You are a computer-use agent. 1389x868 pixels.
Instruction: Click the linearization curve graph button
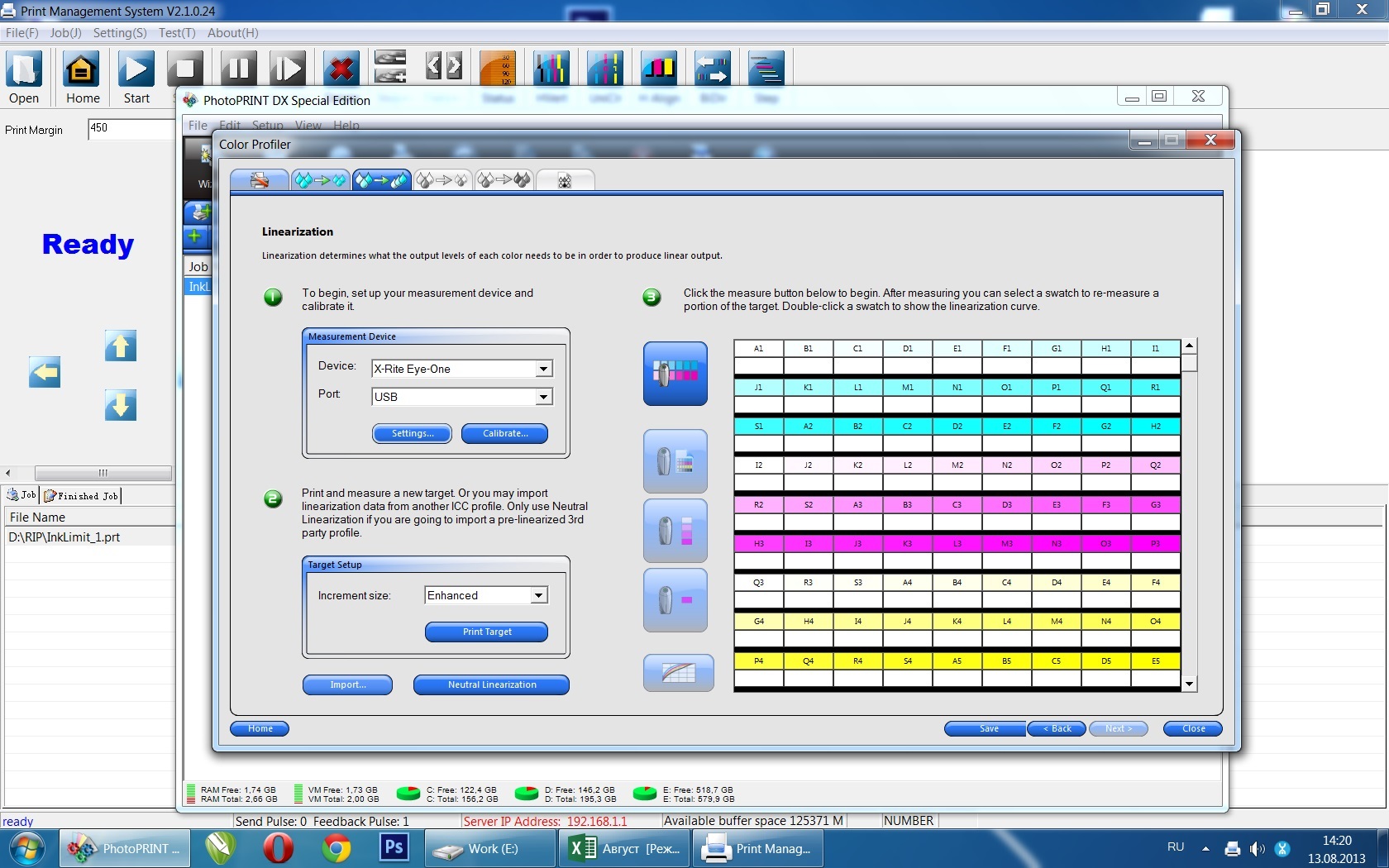click(679, 673)
